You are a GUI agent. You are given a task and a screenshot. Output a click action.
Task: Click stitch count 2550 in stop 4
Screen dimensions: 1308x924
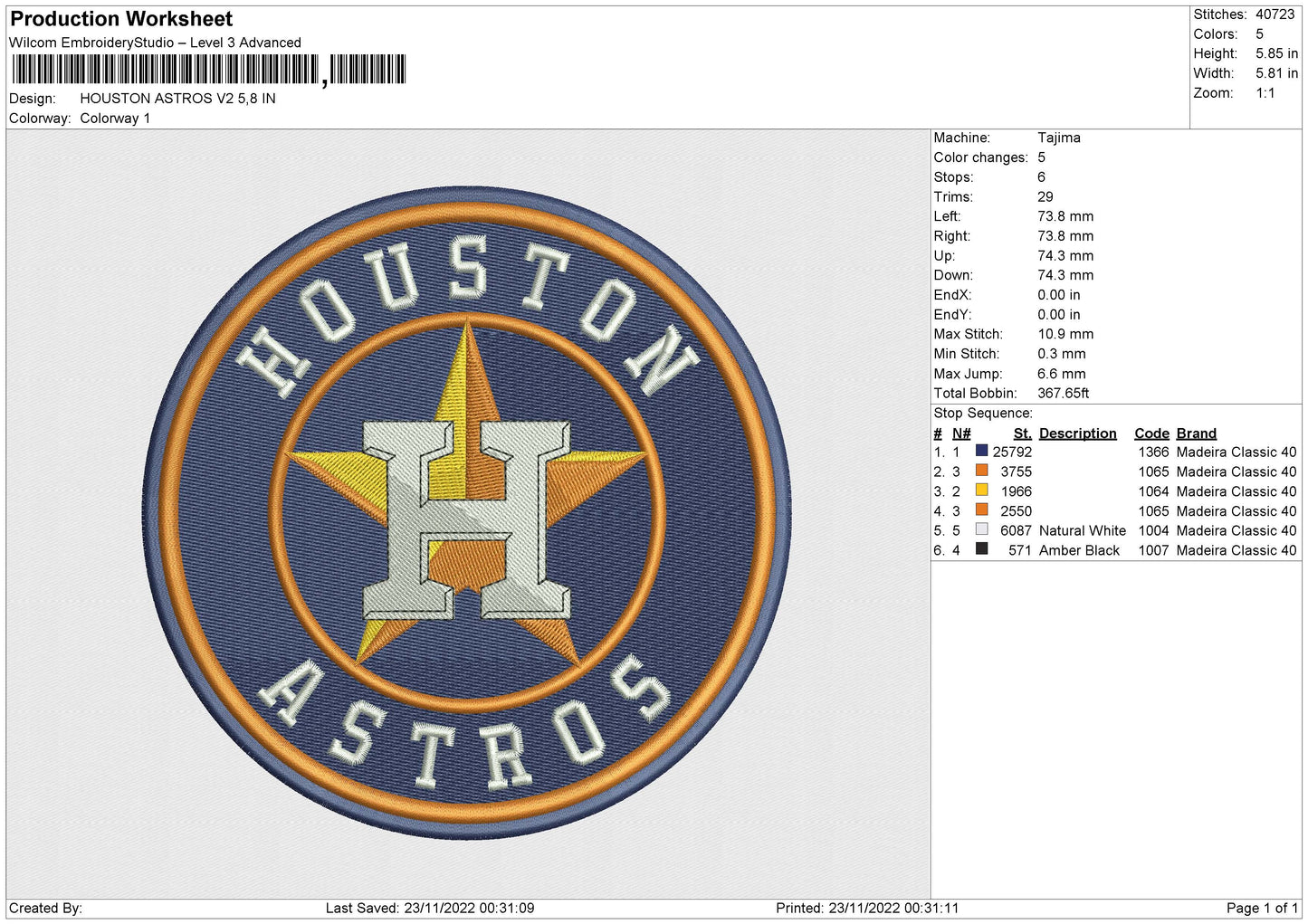(1016, 511)
